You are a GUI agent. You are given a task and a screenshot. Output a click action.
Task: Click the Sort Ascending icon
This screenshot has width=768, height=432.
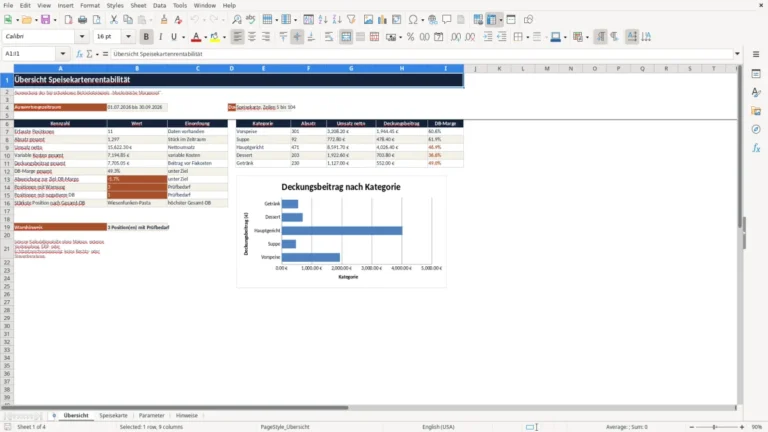tap(323, 20)
